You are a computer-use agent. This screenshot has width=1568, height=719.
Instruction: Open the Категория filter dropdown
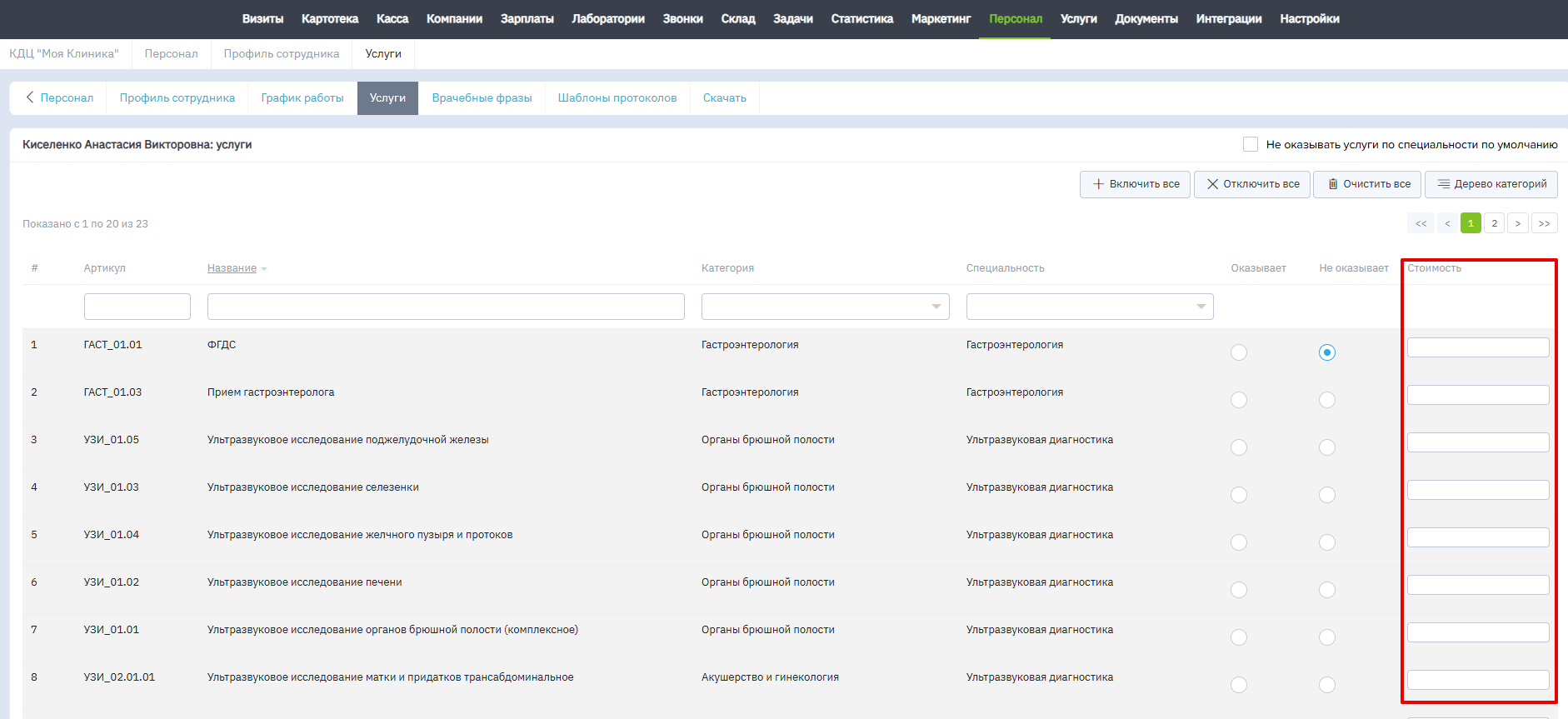point(826,307)
